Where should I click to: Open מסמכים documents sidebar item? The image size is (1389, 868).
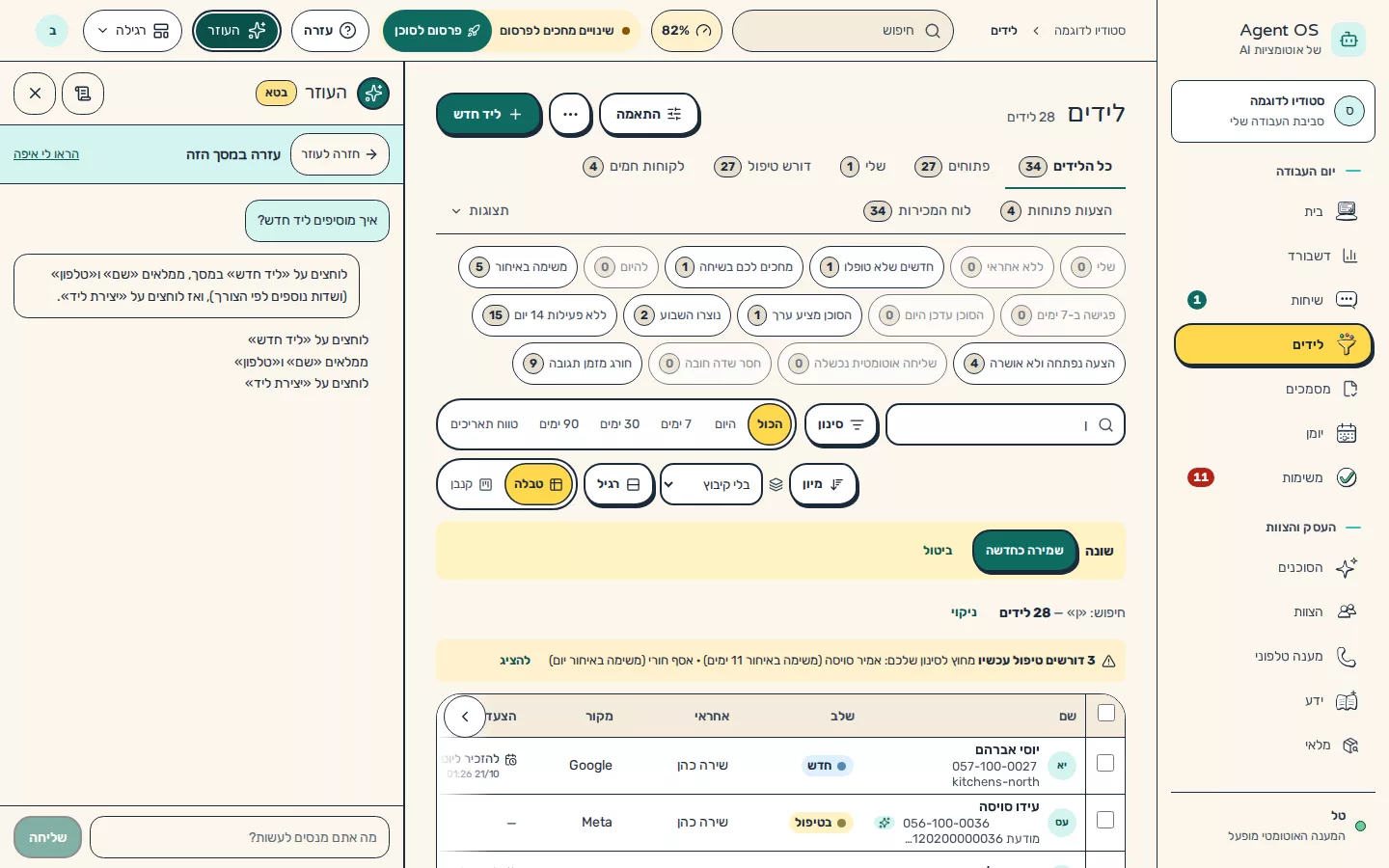click(1273, 389)
